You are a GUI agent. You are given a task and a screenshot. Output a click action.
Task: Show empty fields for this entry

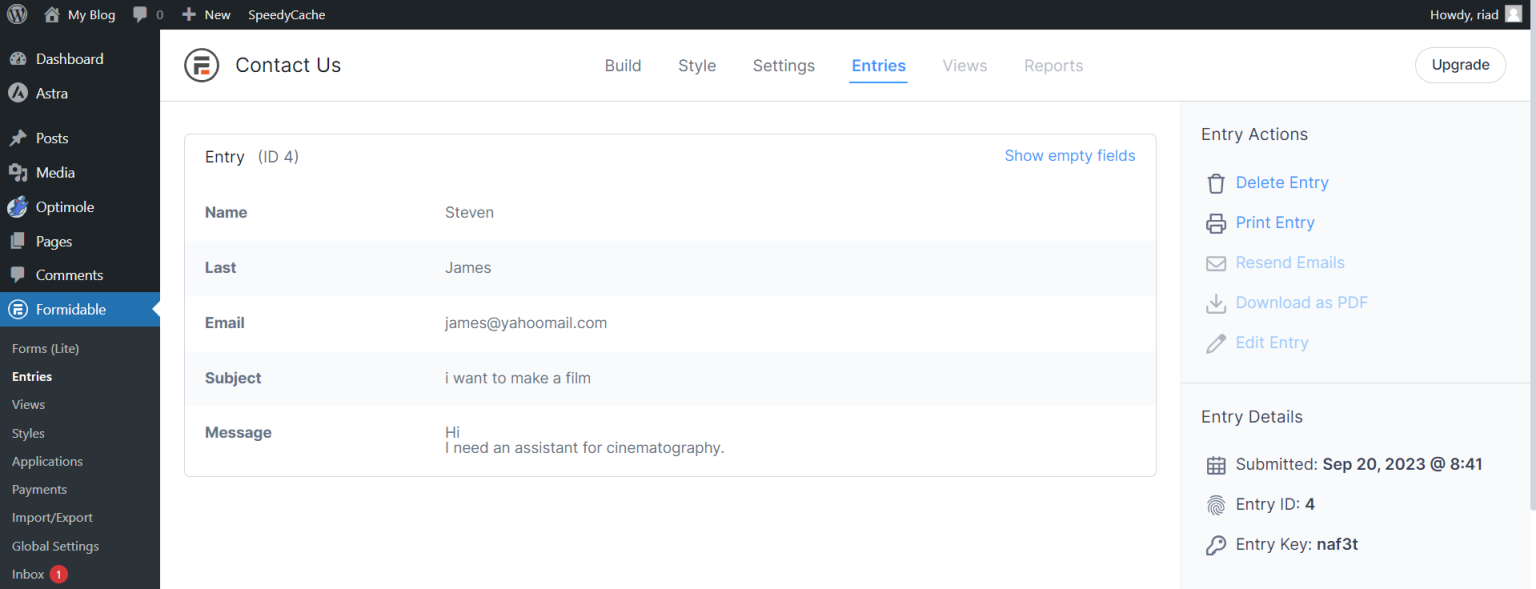tap(1069, 155)
